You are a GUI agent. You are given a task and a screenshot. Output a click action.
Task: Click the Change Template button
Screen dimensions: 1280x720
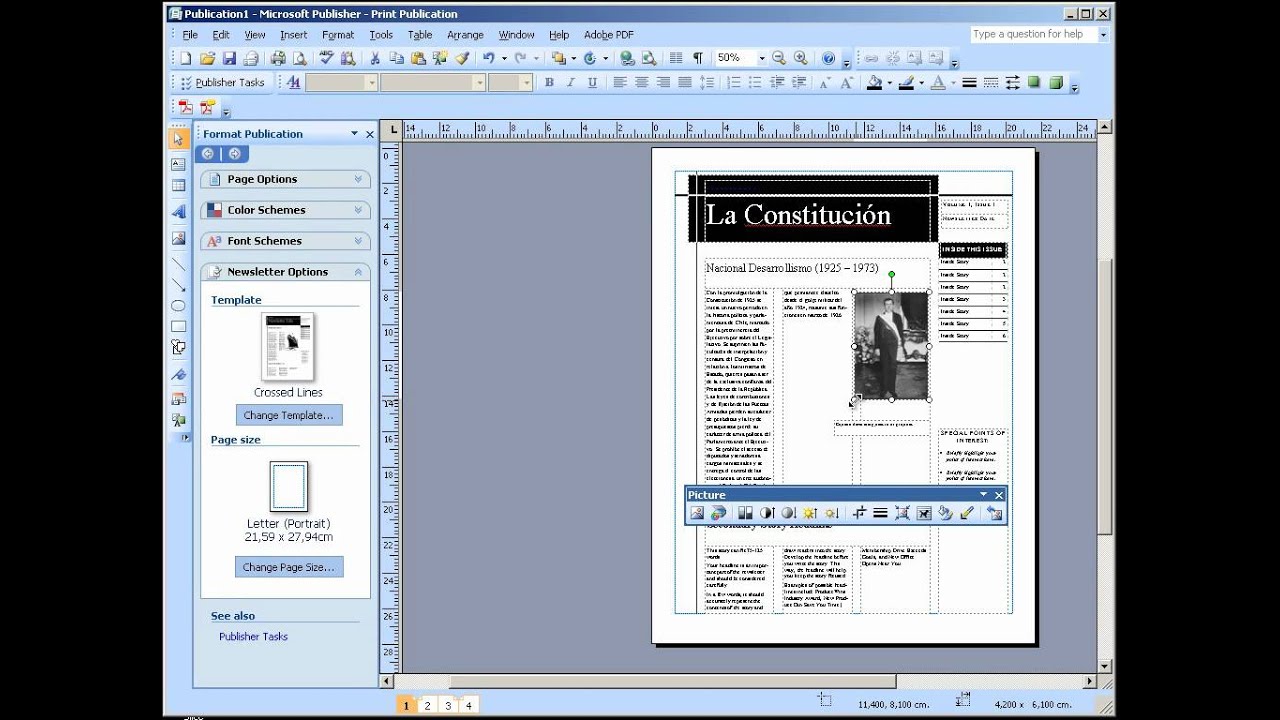click(288, 415)
